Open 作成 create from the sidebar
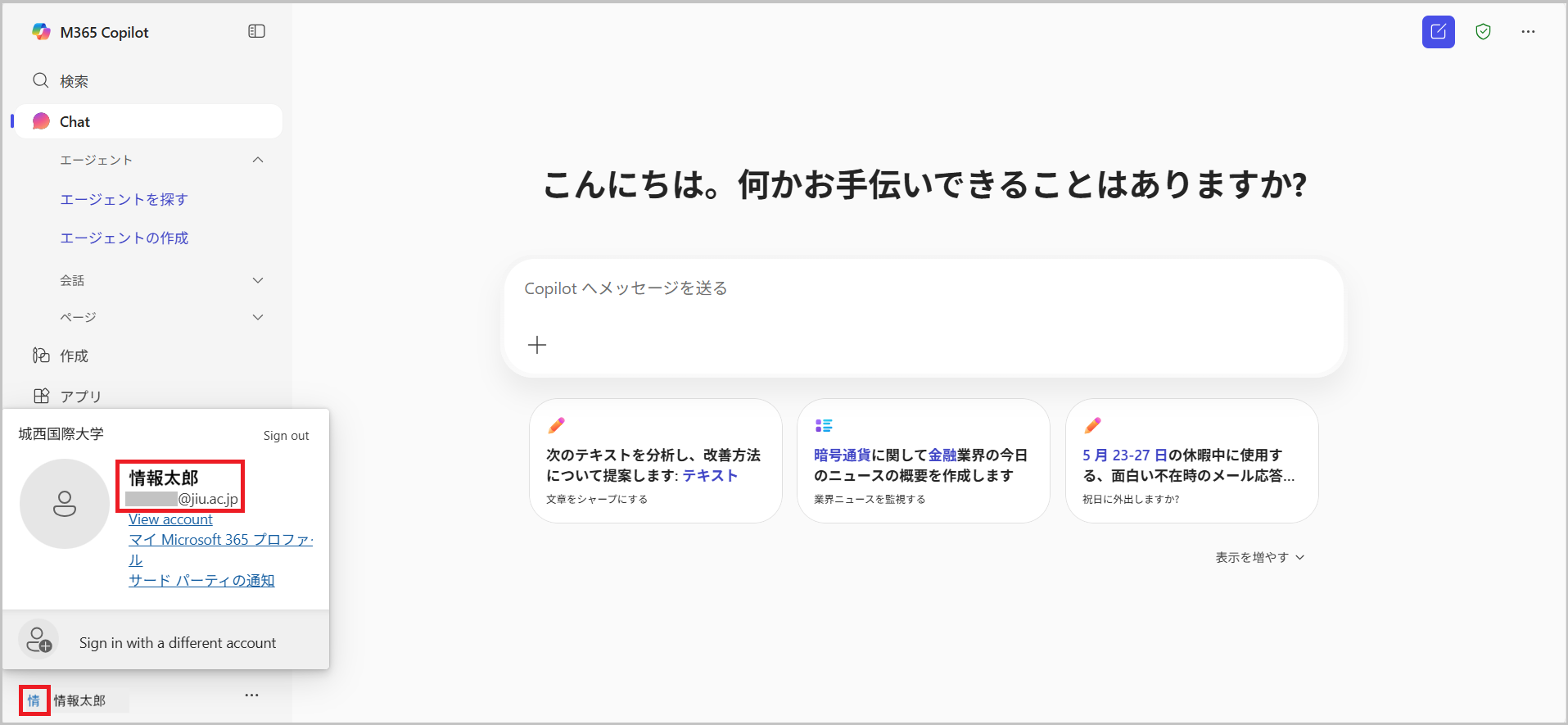This screenshot has height=725, width=1568. pos(74,356)
